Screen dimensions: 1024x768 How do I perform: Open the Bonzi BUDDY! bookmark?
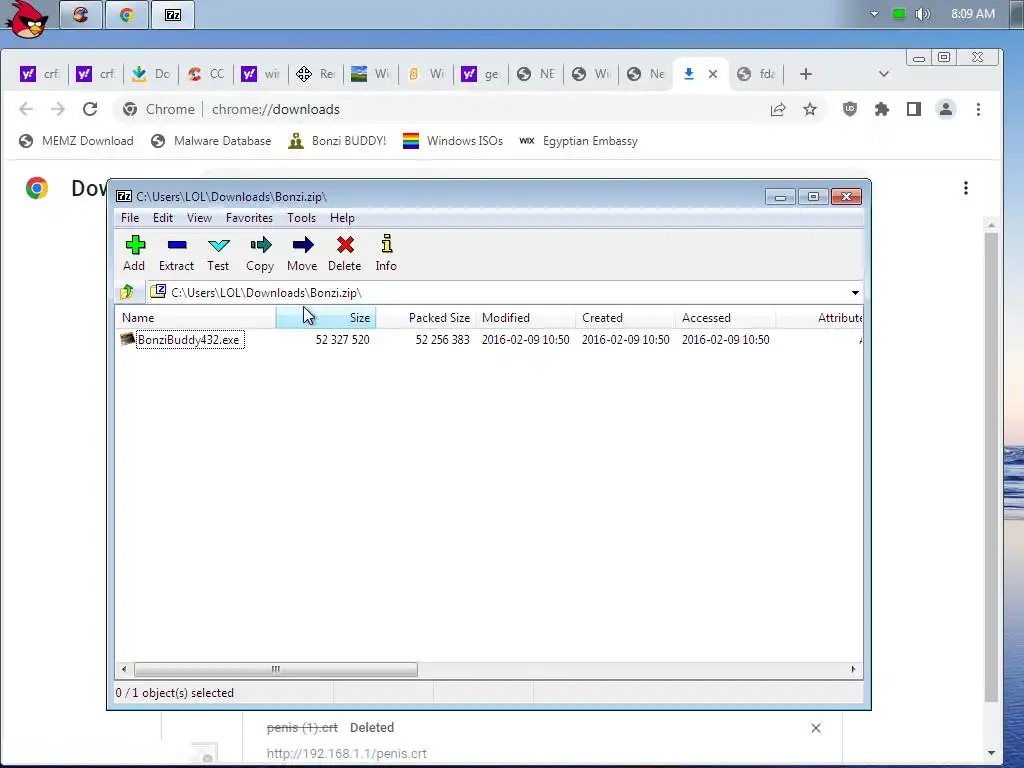click(338, 141)
